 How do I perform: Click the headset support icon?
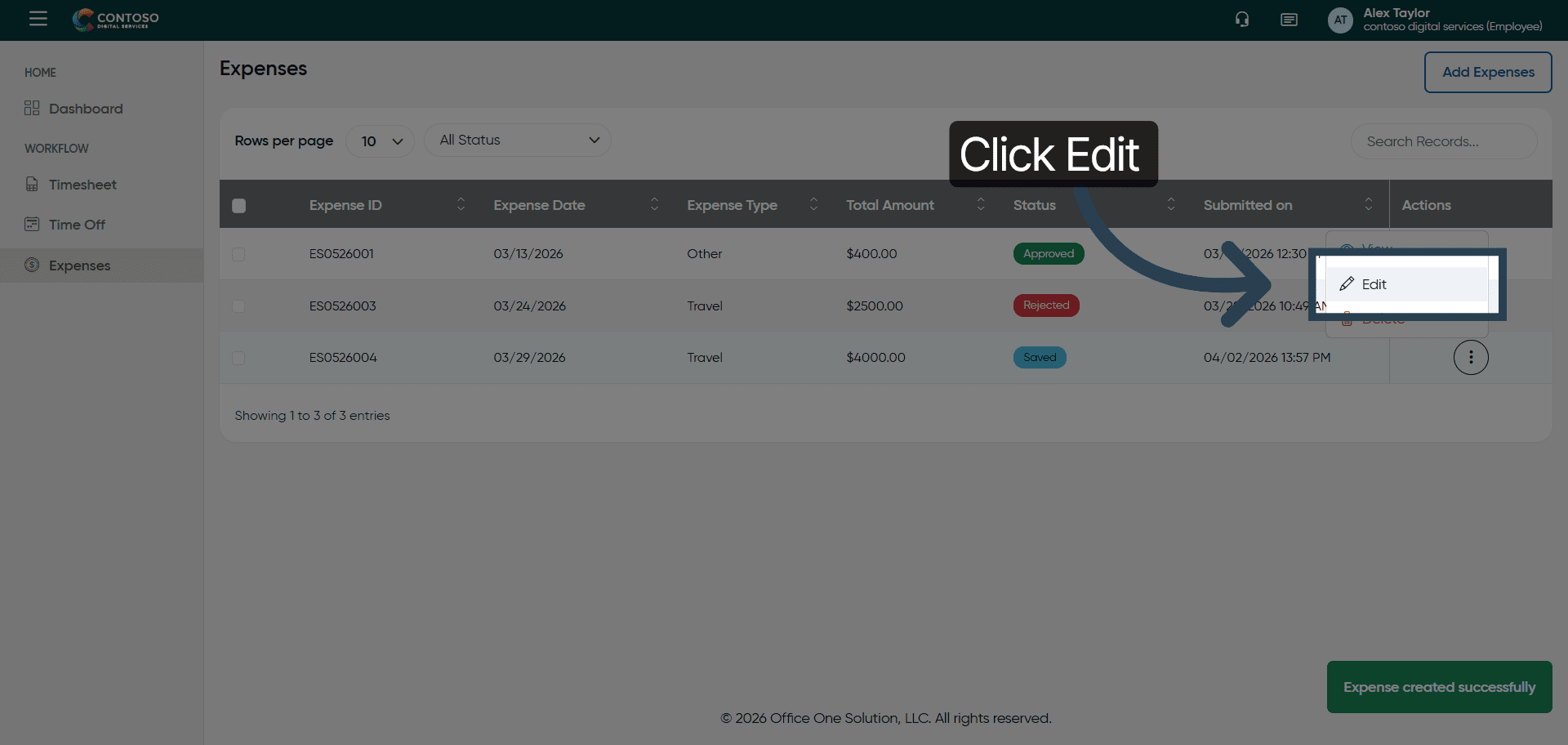tap(1242, 20)
